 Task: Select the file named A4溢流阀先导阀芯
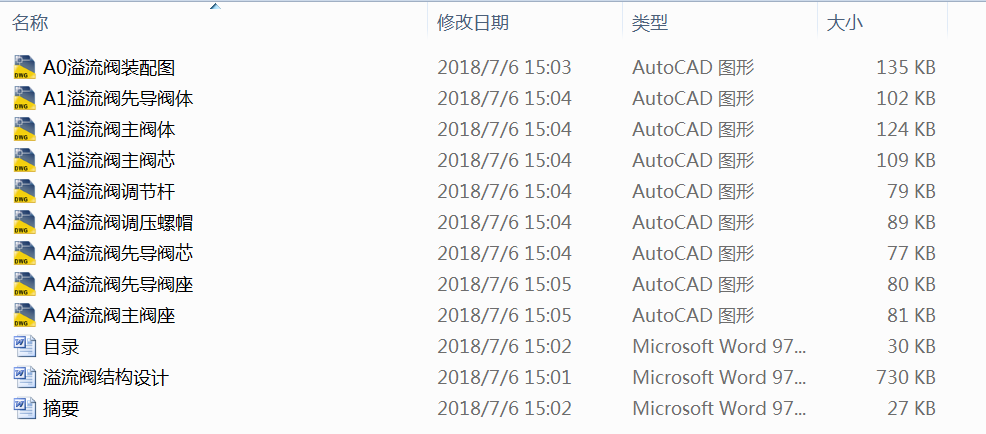click(118, 253)
